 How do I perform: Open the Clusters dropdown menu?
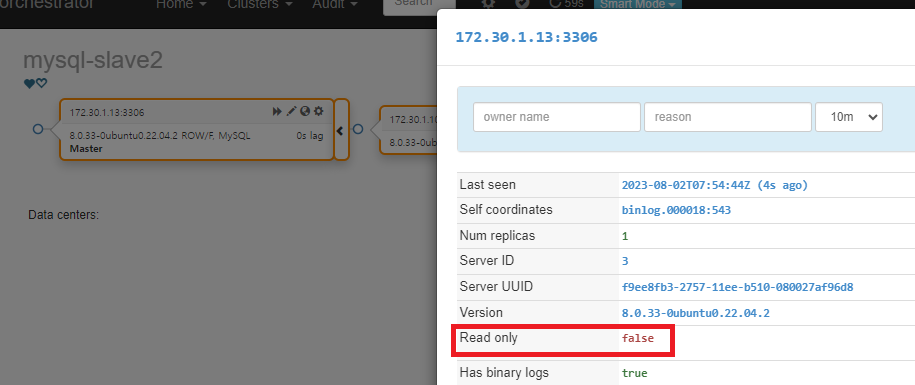(x=260, y=4)
